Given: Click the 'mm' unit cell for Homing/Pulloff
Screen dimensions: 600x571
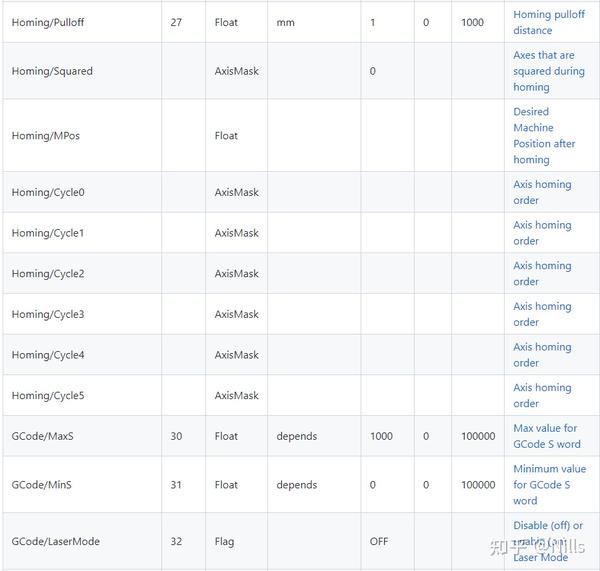Looking at the screenshot, I should coord(285,22).
